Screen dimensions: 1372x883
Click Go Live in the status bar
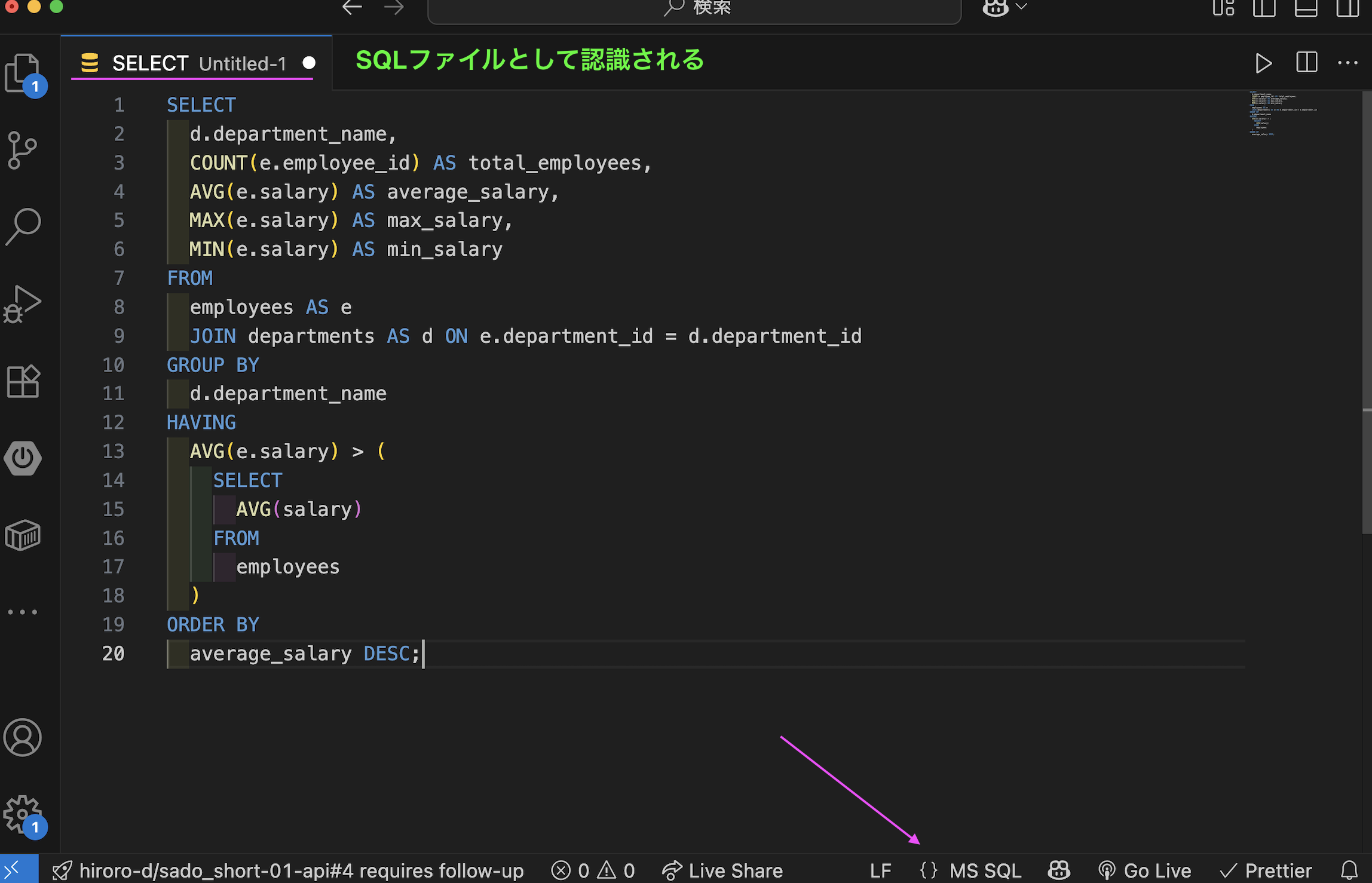click(1144, 870)
